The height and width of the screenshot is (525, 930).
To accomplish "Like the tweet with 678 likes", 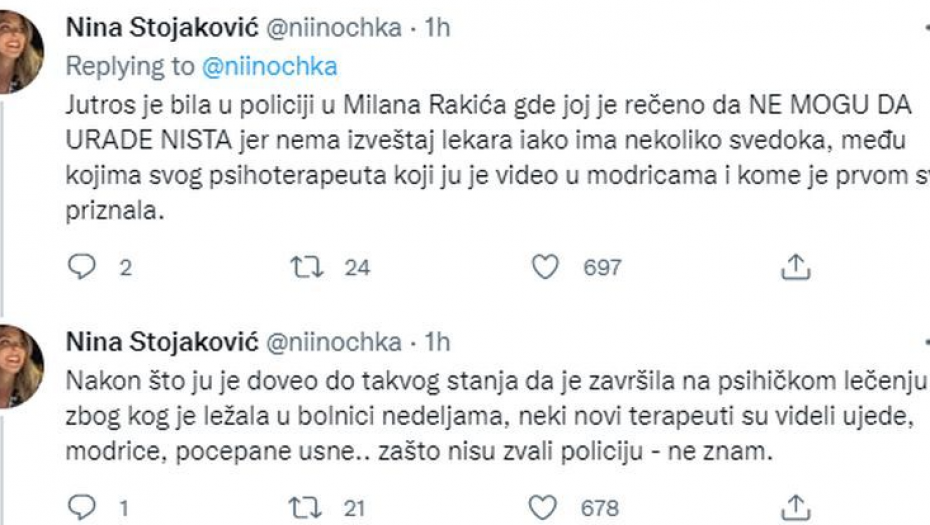I will (x=545, y=507).
